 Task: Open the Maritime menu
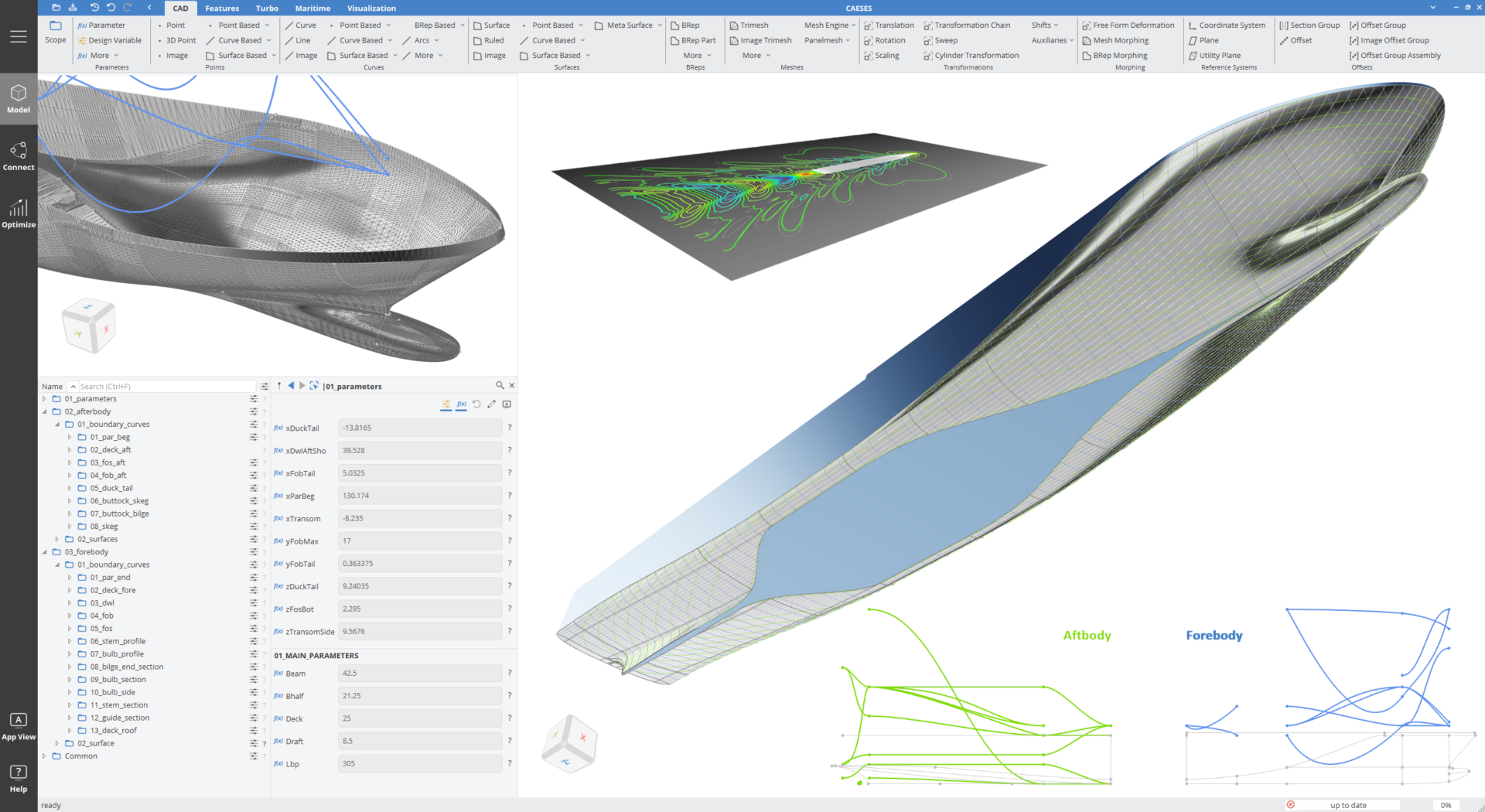point(312,8)
